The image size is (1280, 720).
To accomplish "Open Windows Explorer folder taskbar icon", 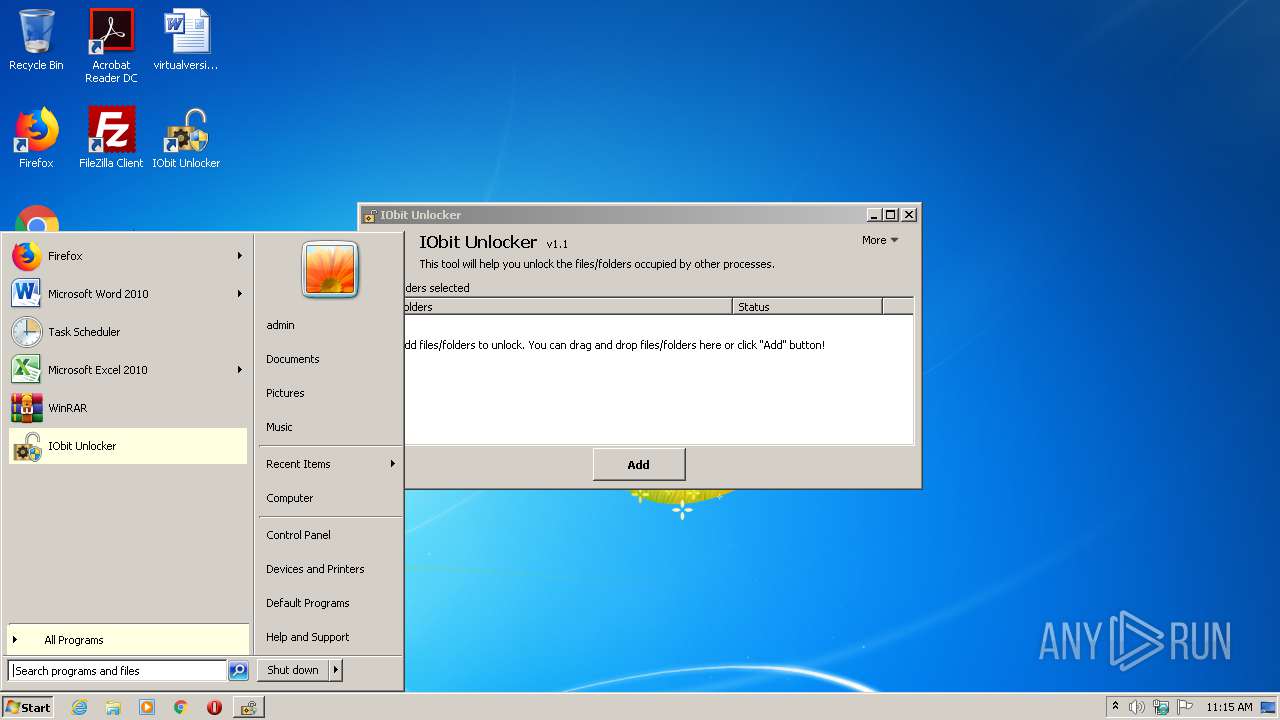I will coord(113,707).
